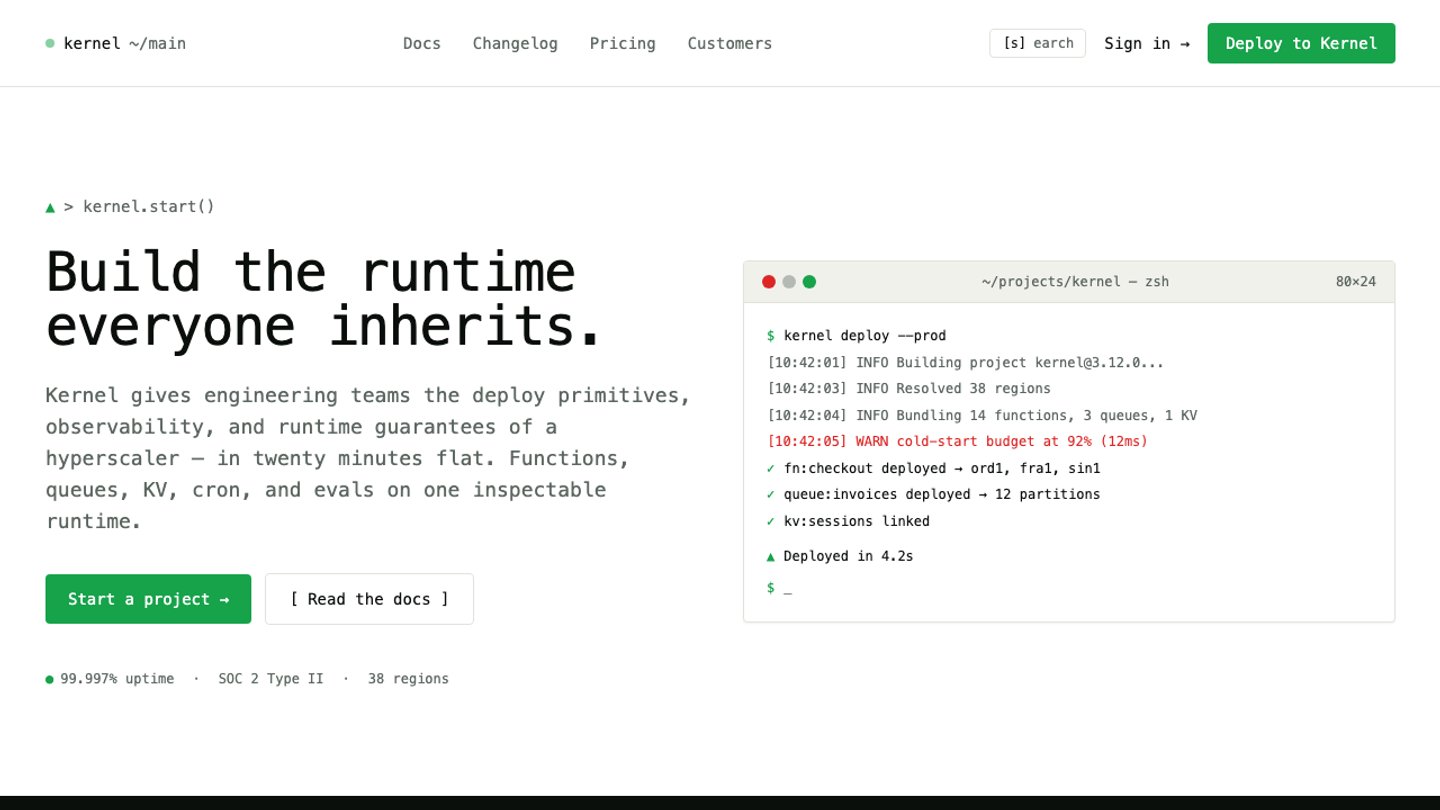Click the 80×24 terminal size label

1356,282
